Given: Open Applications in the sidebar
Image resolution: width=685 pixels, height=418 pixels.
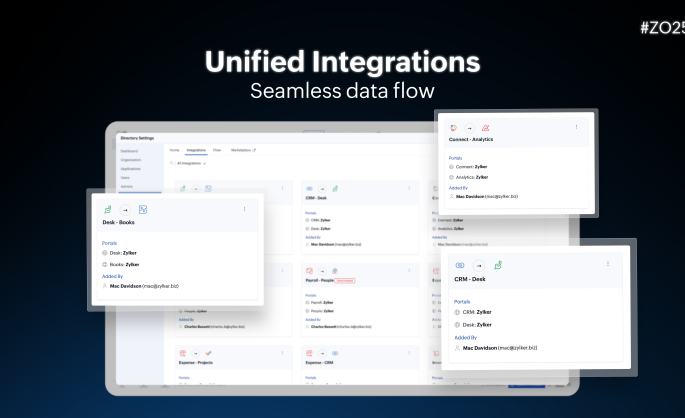Looking at the screenshot, I should [x=131, y=169].
